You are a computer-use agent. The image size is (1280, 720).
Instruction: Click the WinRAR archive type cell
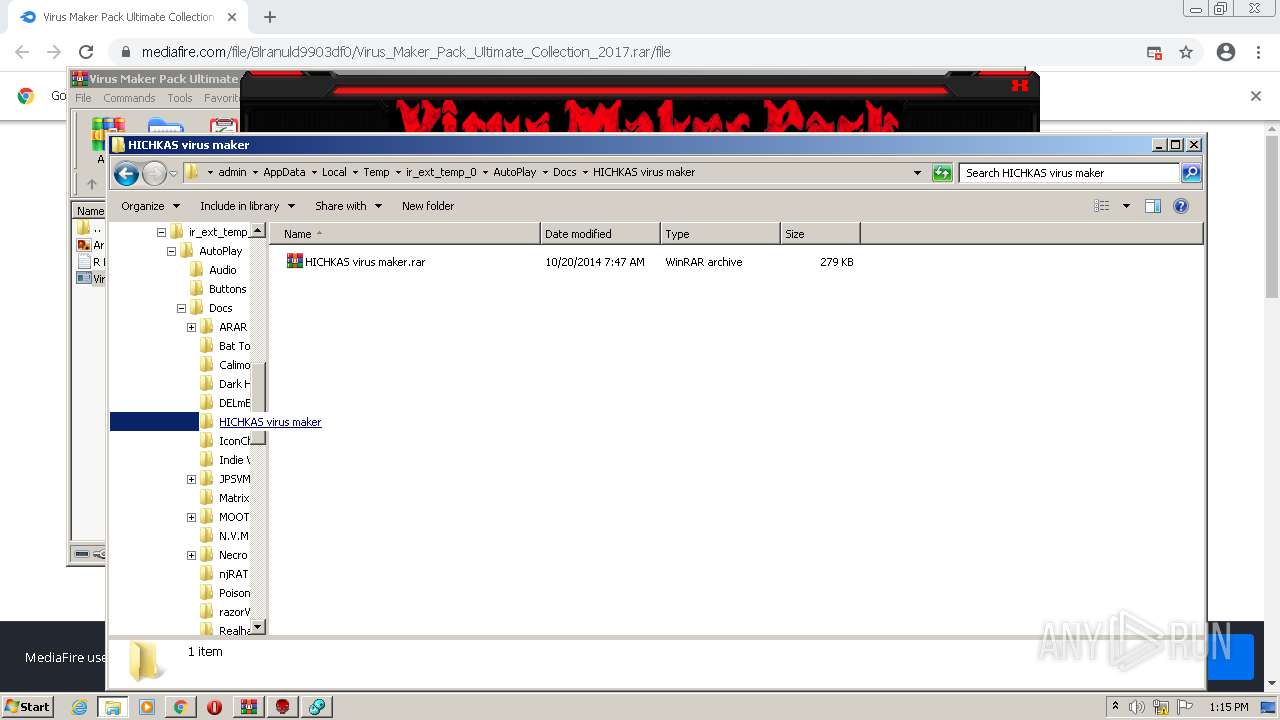pos(704,262)
